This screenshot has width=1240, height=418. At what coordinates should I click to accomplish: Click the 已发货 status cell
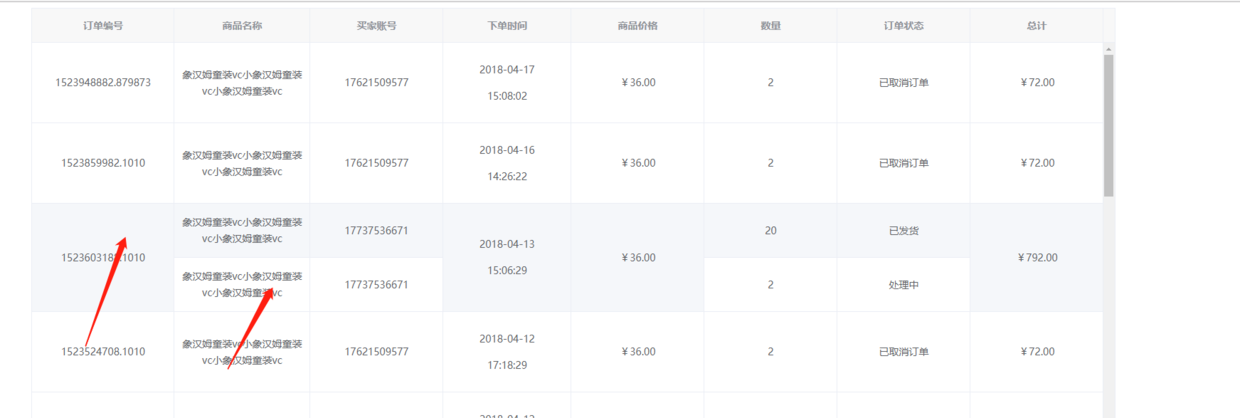pos(903,231)
